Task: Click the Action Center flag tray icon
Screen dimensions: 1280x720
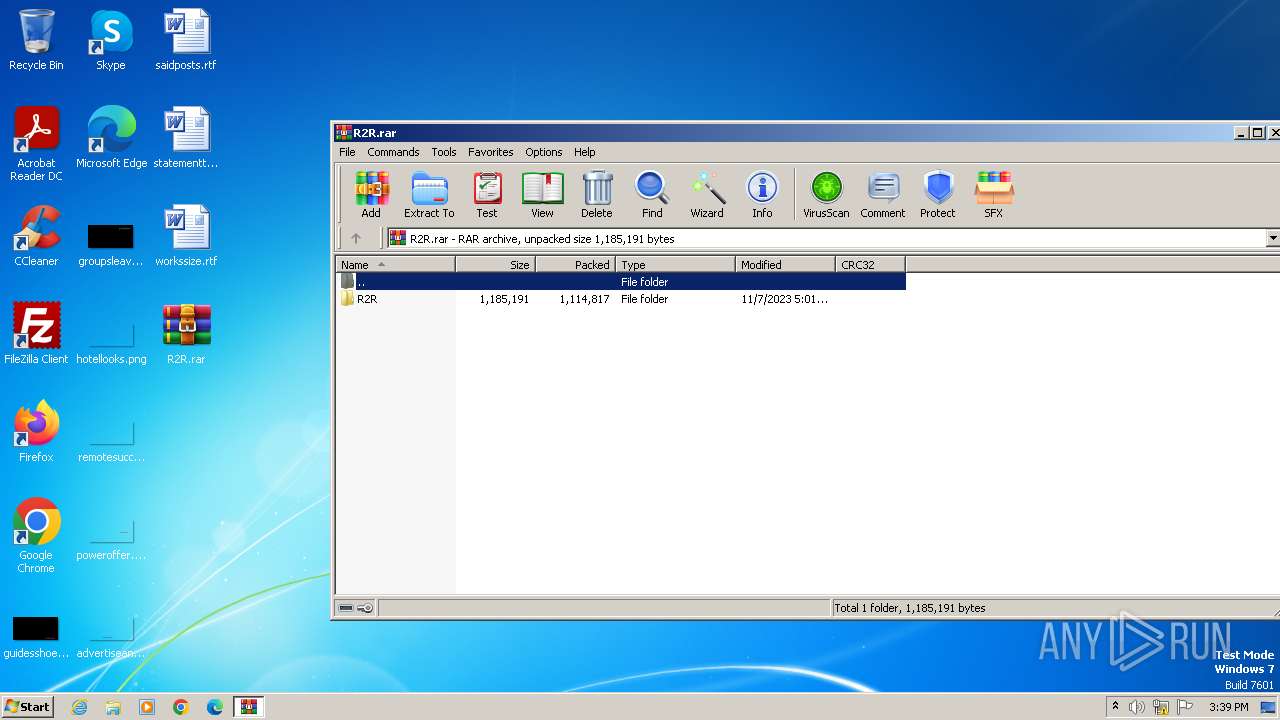Action: pyautogui.click(x=1185, y=707)
